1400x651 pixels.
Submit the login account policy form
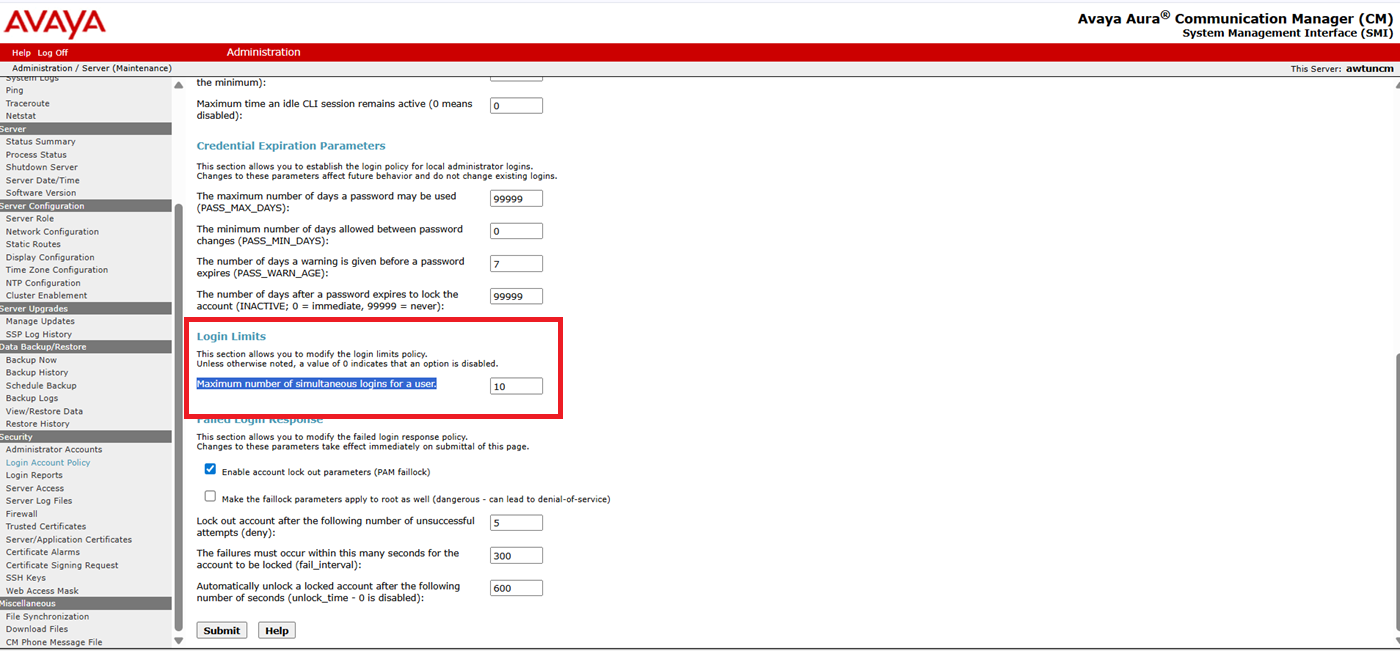tap(222, 631)
